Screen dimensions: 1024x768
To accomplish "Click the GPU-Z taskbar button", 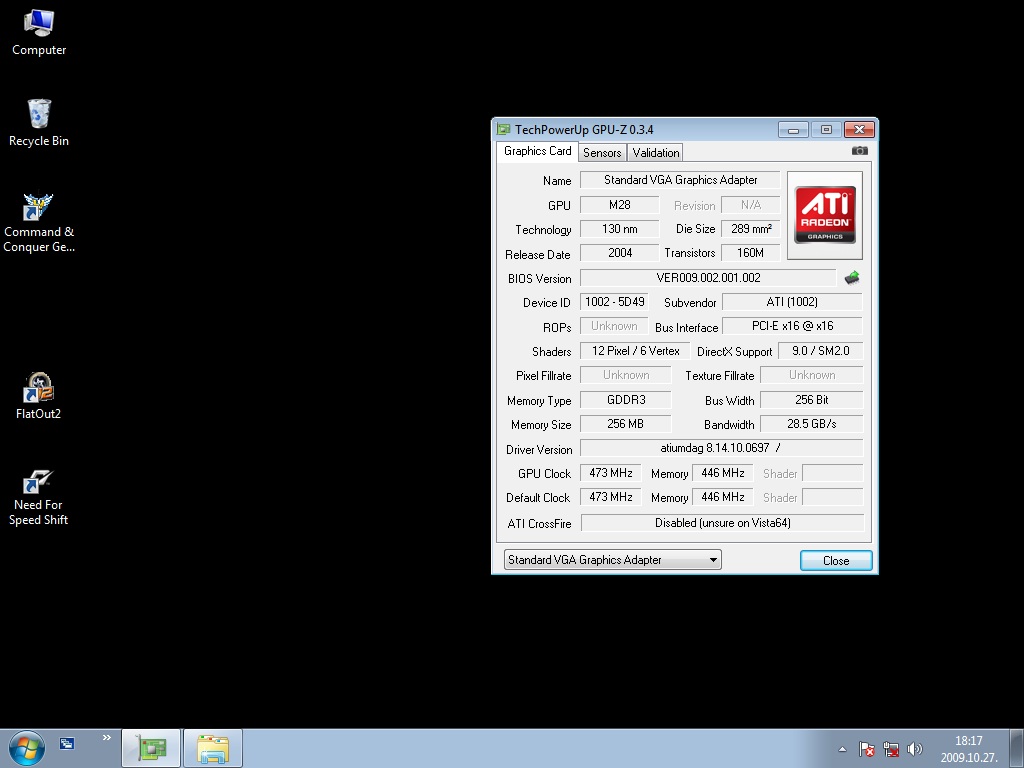I will point(151,748).
